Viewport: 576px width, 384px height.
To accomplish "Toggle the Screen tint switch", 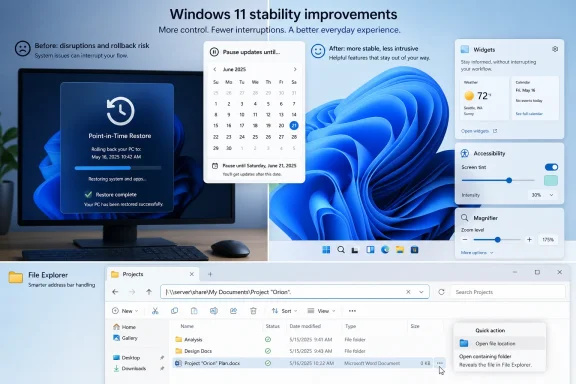I will tap(551, 167).
